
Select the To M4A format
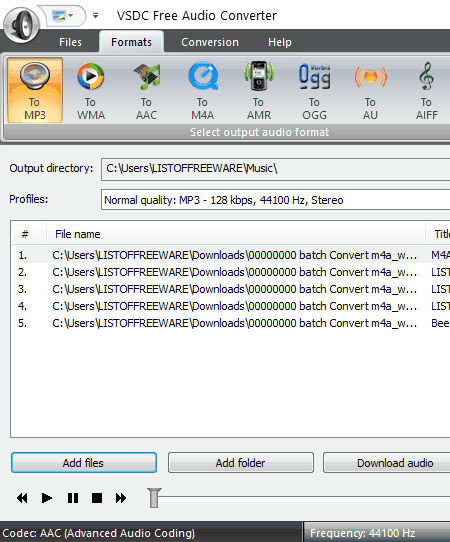point(203,90)
